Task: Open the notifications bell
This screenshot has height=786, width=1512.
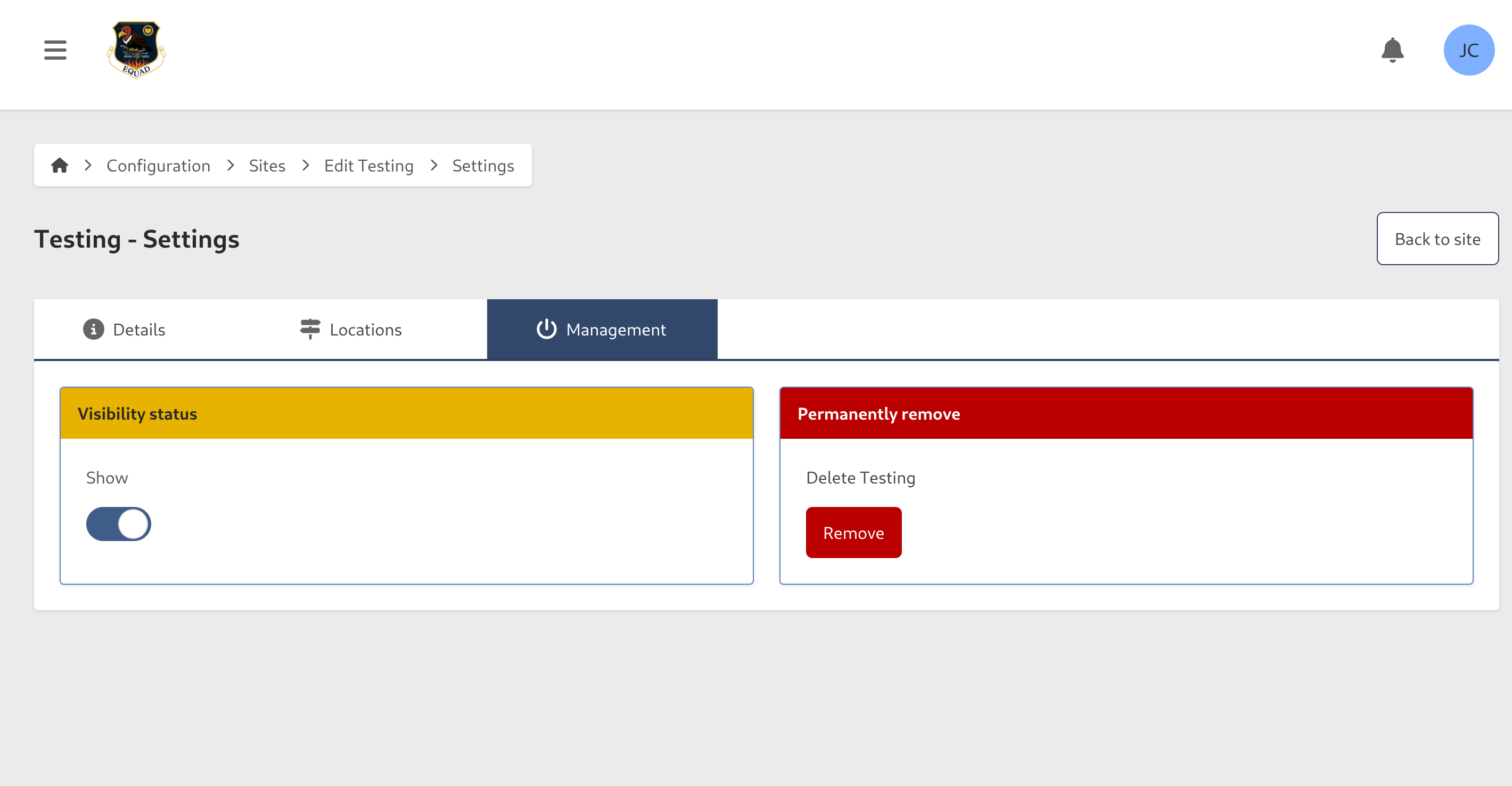Action: (x=1392, y=50)
